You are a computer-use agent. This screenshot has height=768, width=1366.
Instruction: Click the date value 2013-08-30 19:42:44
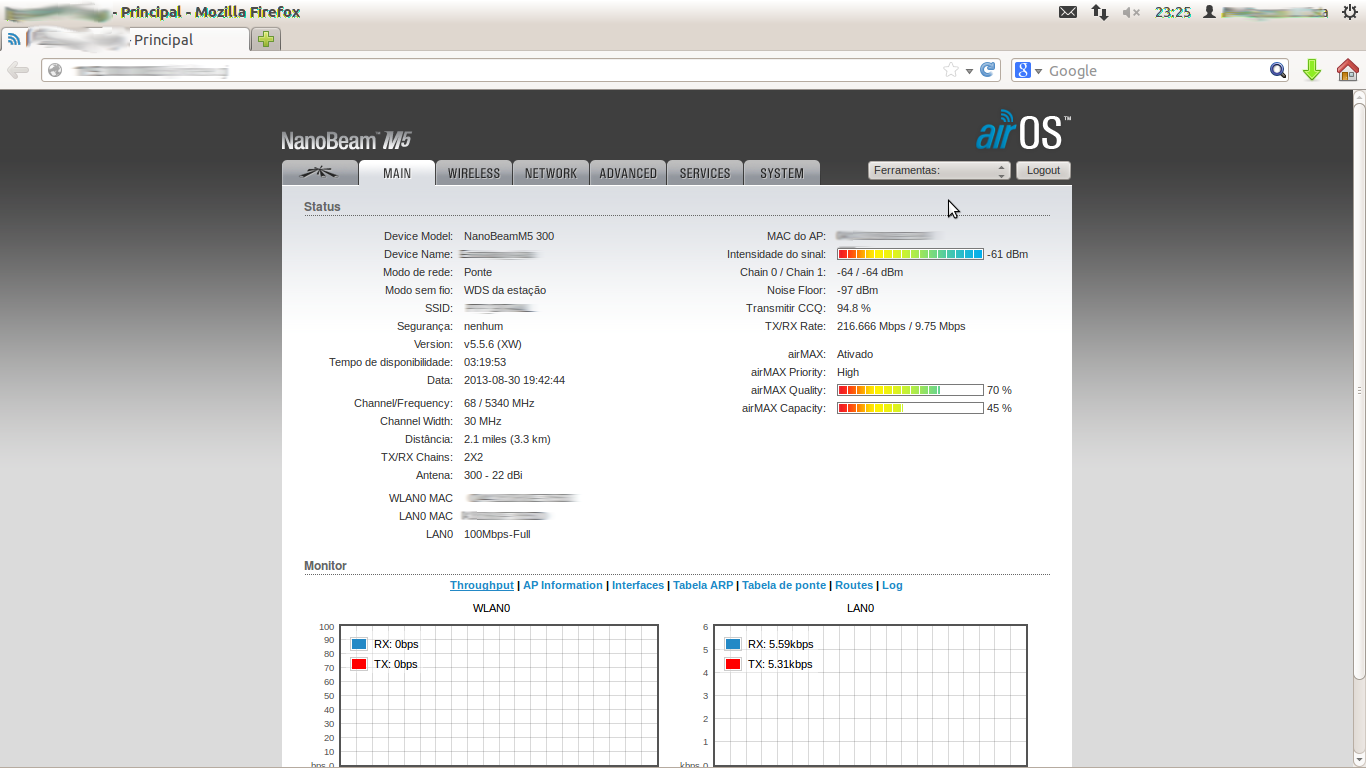tap(514, 380)
